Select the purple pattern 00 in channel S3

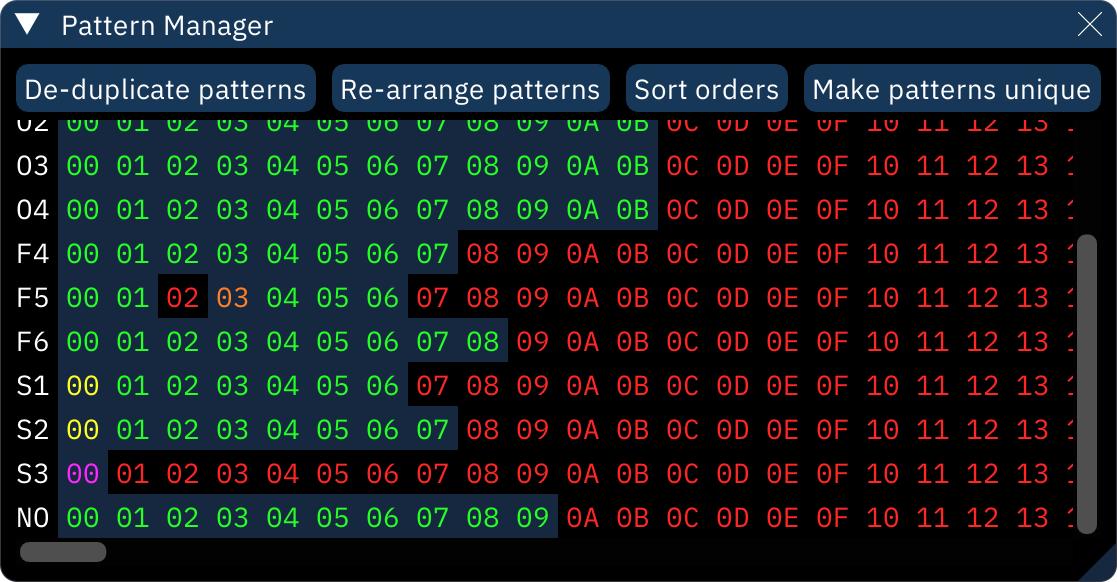coord(84,473)
